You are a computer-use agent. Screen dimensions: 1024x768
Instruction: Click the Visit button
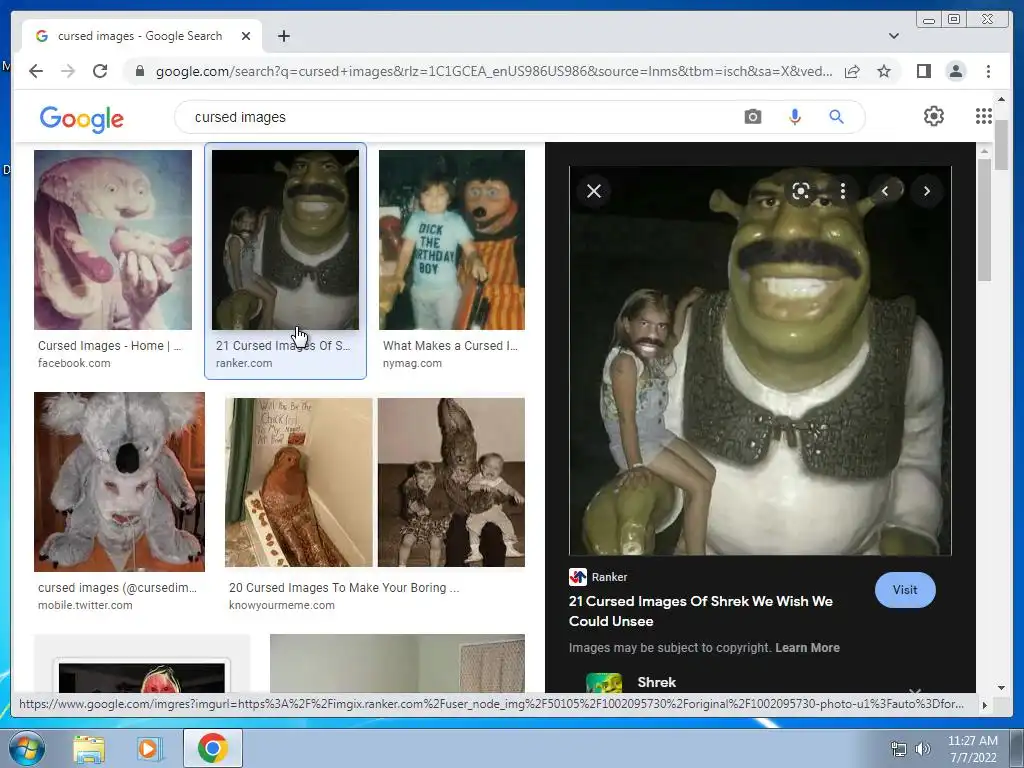pyautogui.click(x=904, y=590)
